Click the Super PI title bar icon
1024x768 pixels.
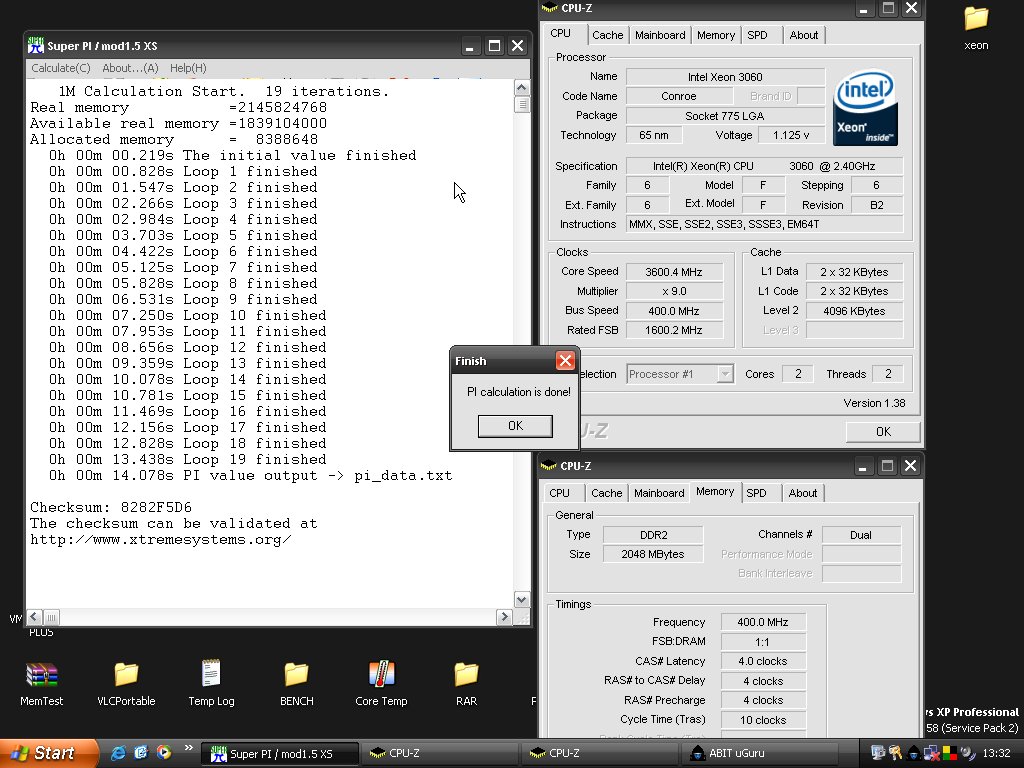(x=36, y=46)
